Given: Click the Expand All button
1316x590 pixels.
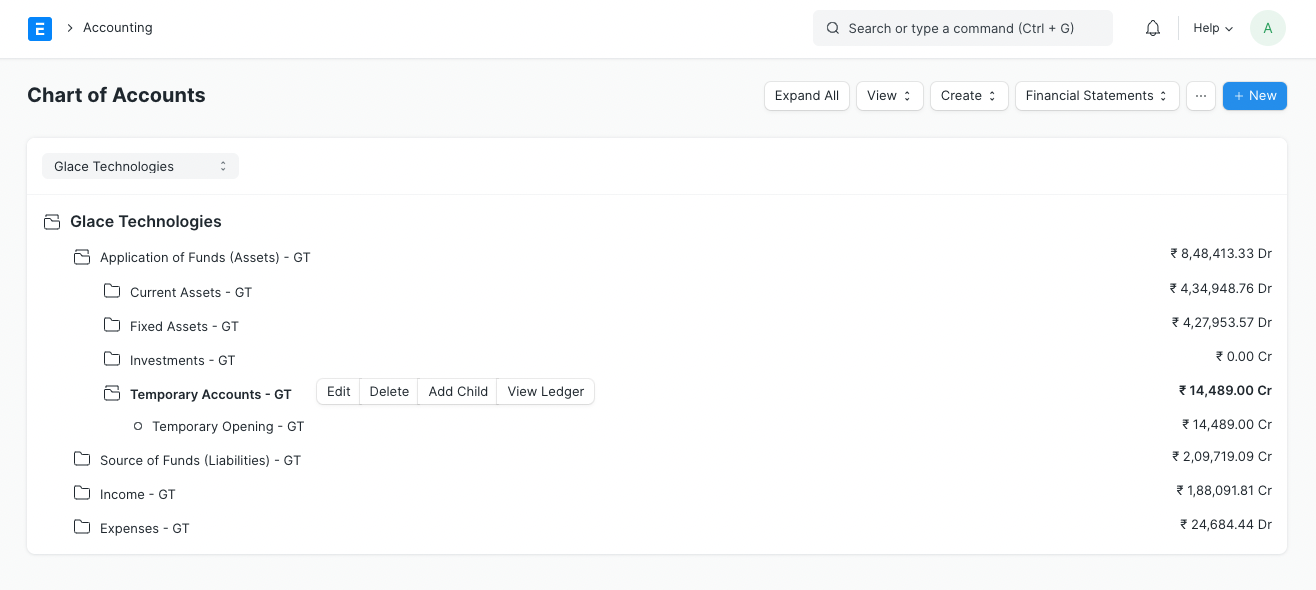Looking at the screenshot, I should click(806, 96).
